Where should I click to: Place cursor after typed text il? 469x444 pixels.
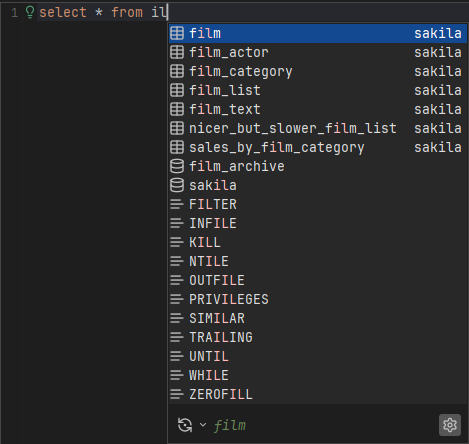click(x=167, y=13)
